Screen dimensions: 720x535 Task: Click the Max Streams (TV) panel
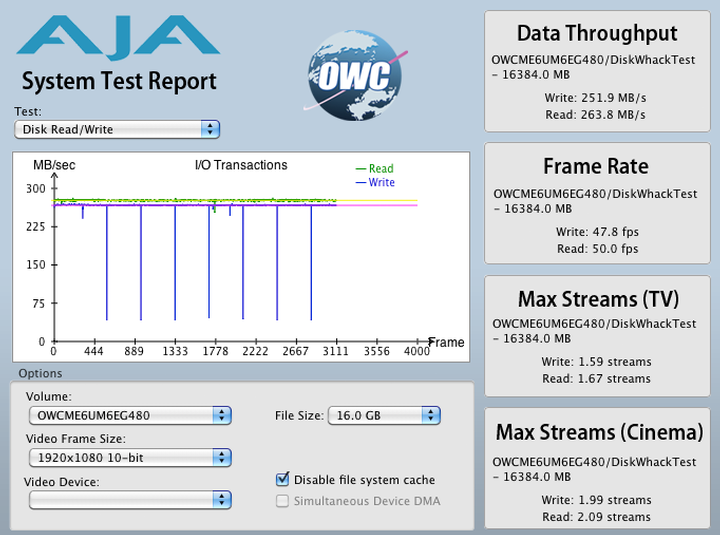click(x=596, y=338)
